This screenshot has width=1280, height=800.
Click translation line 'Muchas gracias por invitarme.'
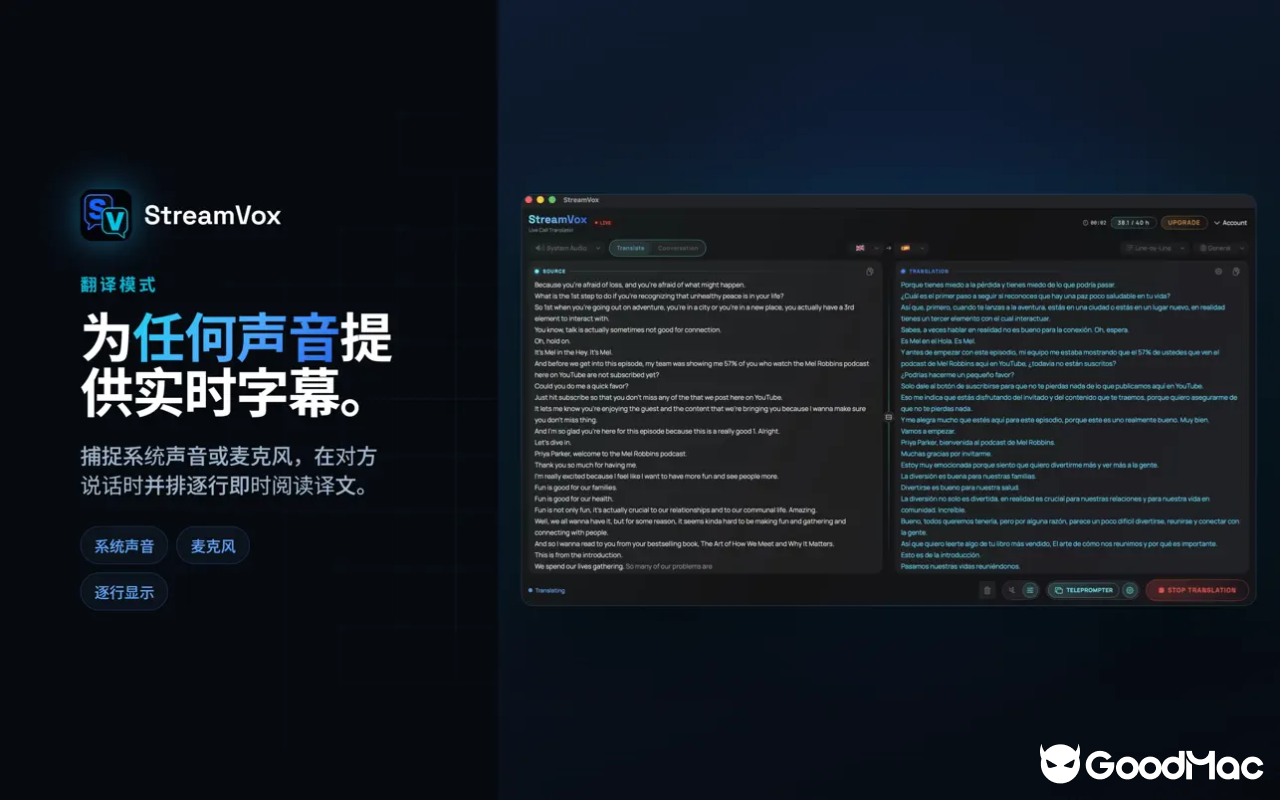click(944, 453)
